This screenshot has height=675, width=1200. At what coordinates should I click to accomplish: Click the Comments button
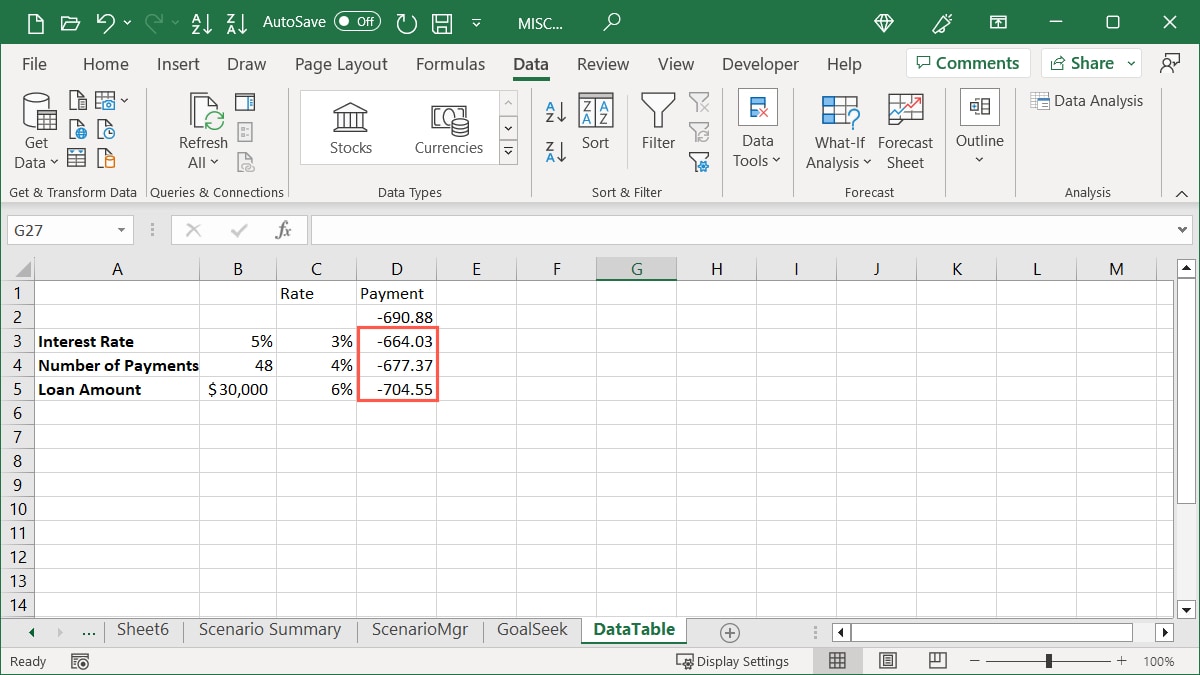pyautogui.click(x=967, y=62)
